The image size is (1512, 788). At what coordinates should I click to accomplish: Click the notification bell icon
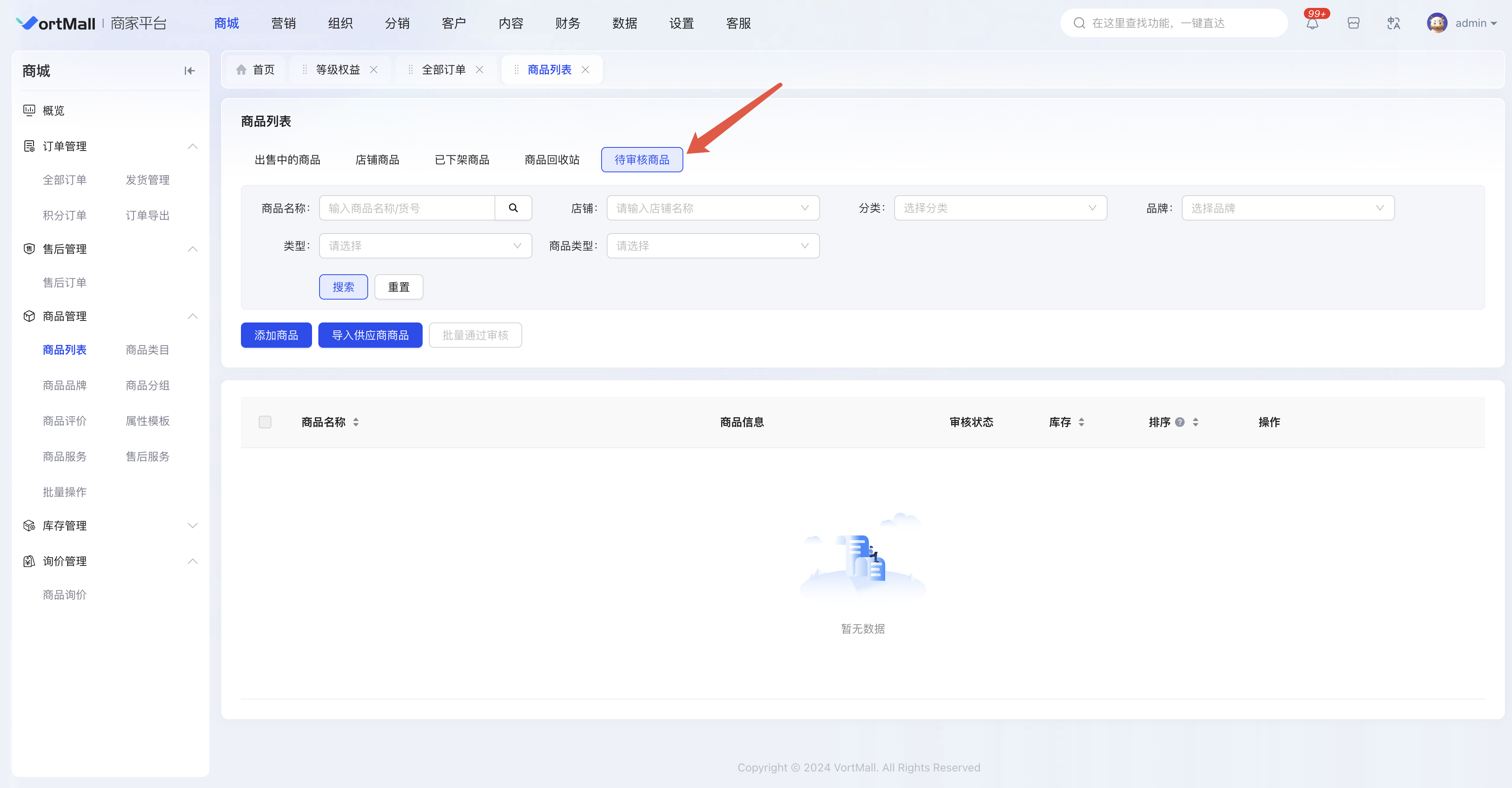point(1312,23)
